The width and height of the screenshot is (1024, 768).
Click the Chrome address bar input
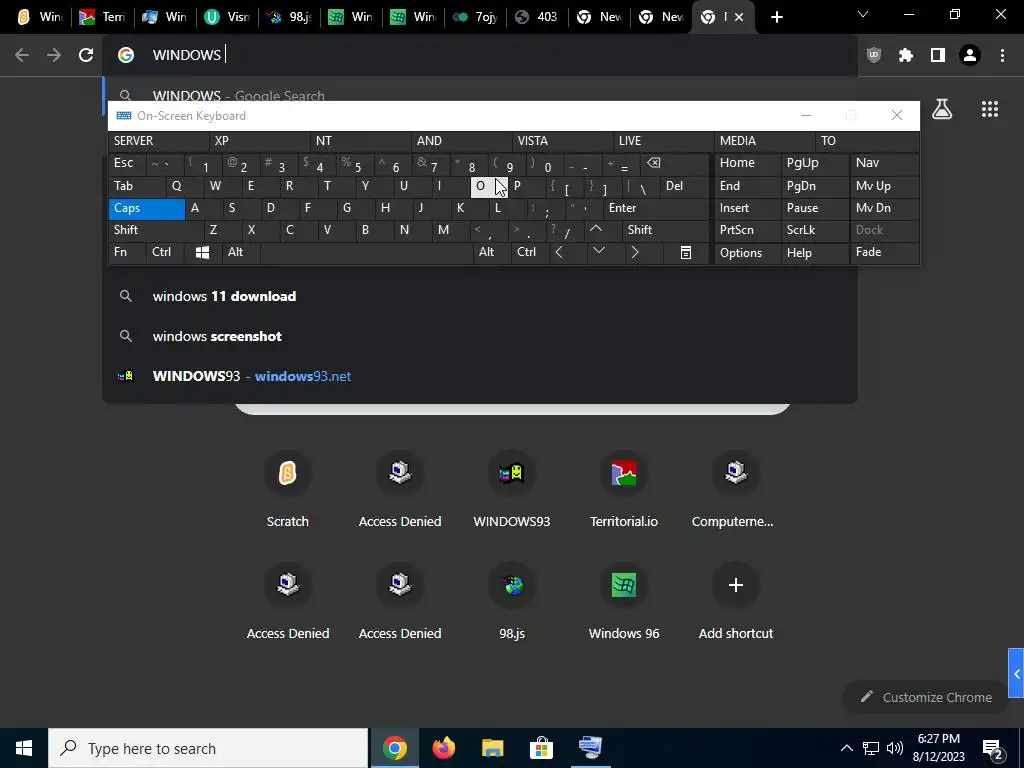coord(480,55)
